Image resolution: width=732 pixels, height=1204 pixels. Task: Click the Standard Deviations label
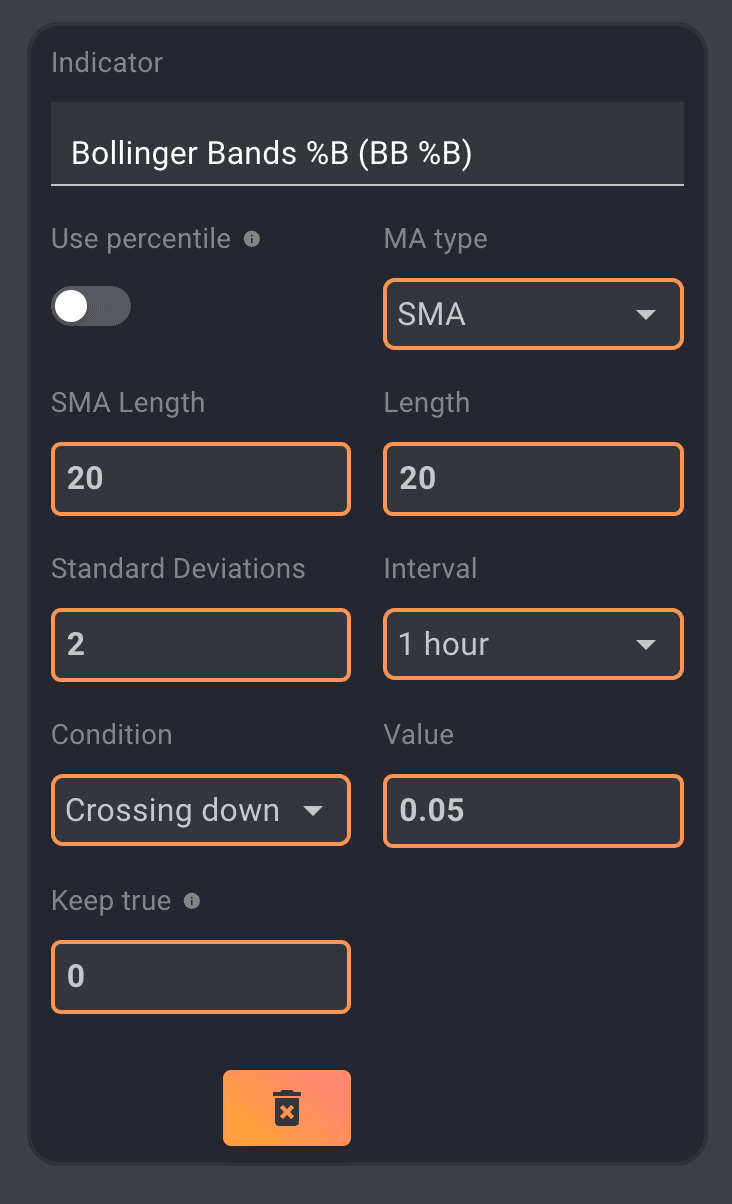[178, 569]
